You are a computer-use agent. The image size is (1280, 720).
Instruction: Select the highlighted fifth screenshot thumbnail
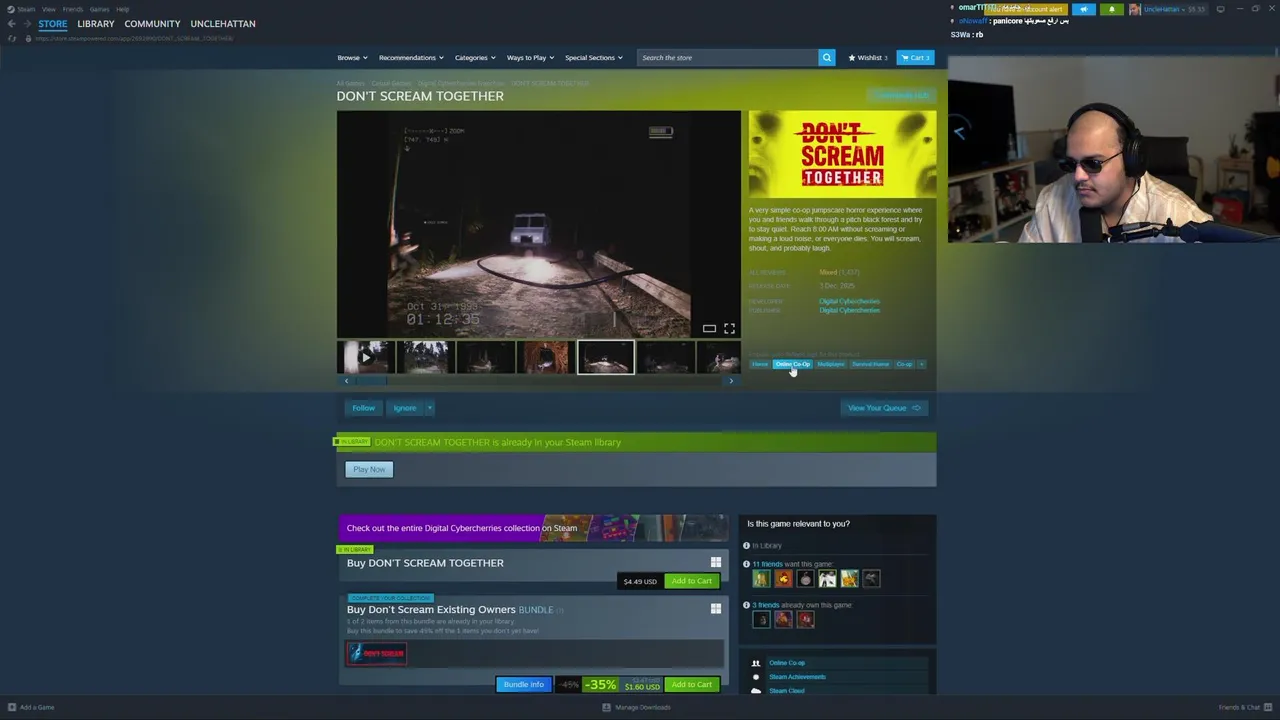point(605,357)
